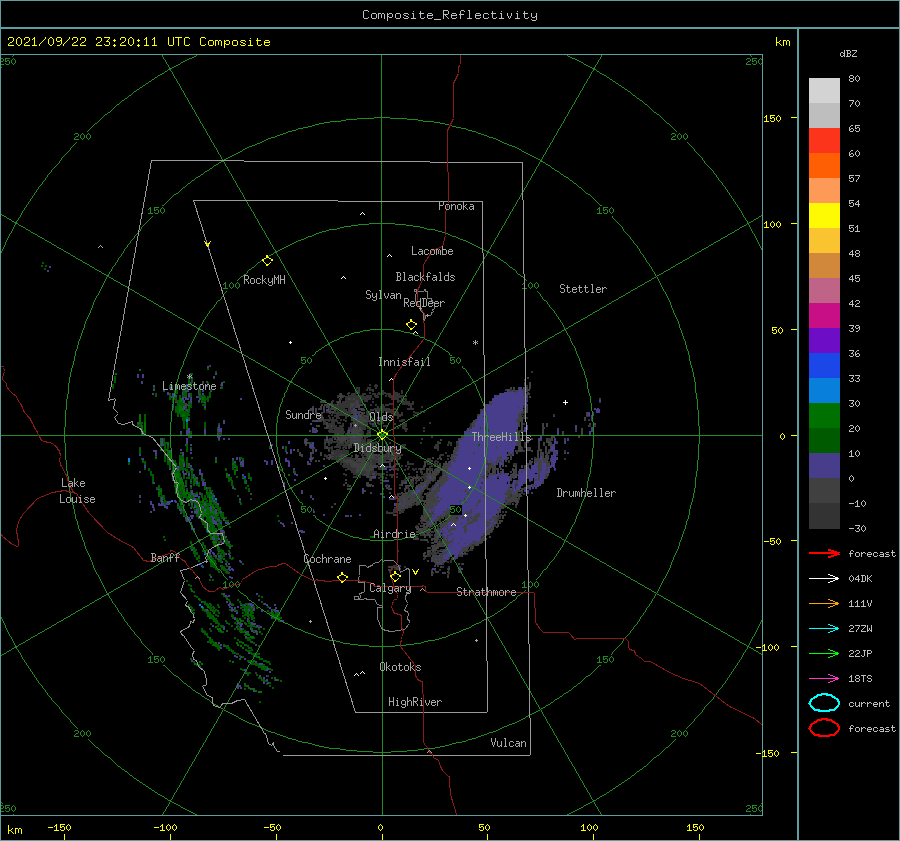Select the 39 dBZ purple swatch
900x841 pixels.
pos(824,340)
